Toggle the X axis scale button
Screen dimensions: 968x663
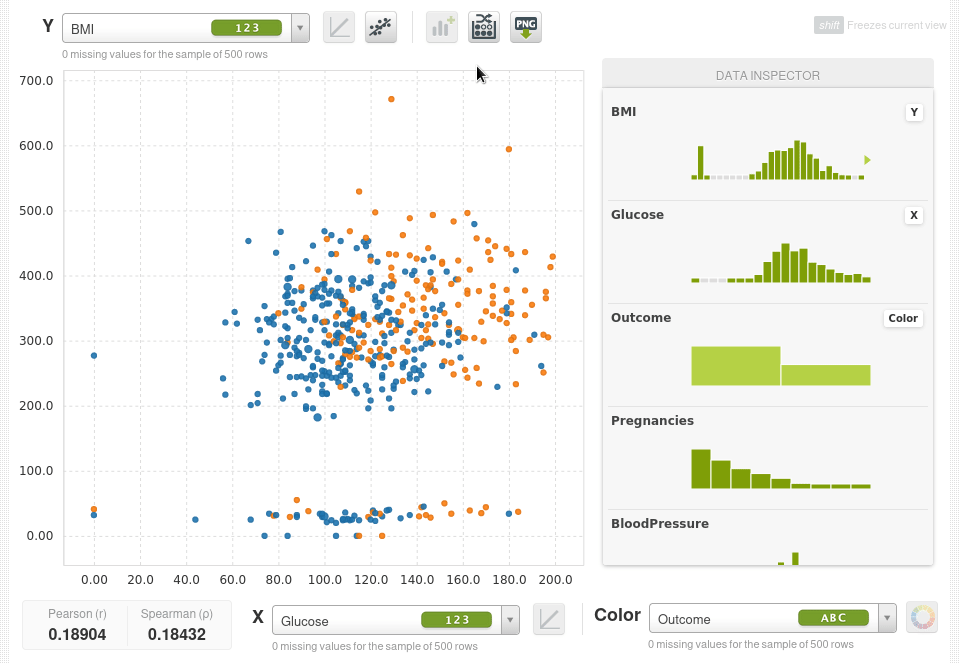(549, 619)
